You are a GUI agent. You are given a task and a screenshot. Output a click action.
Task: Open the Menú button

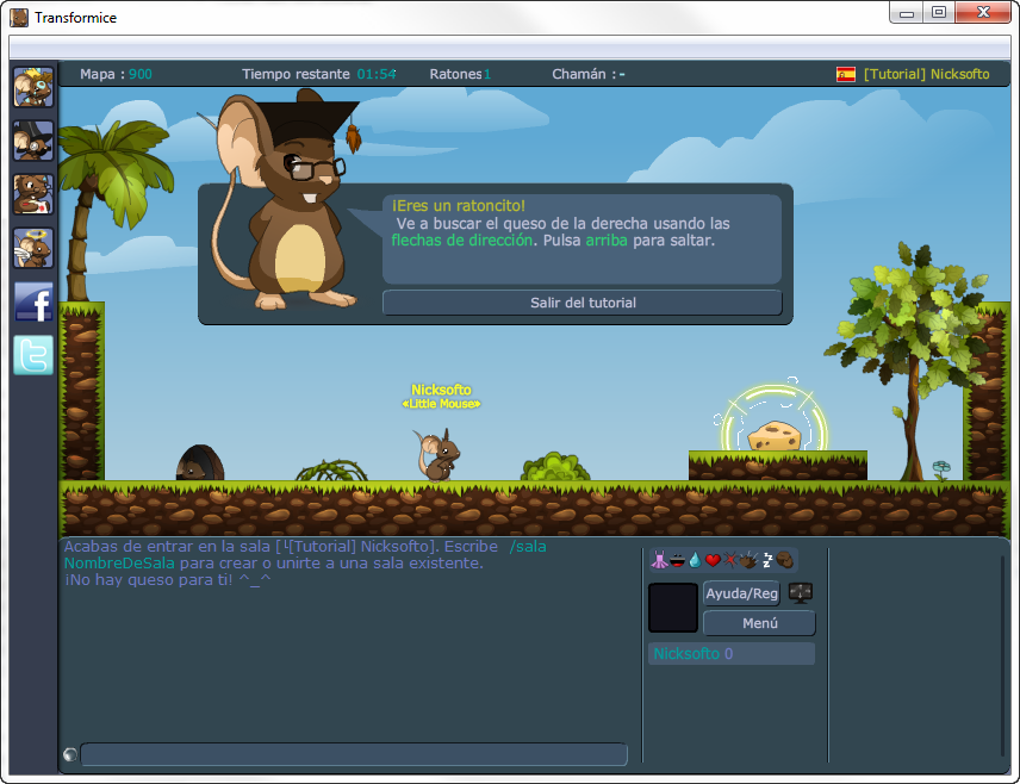pos(759,623)
